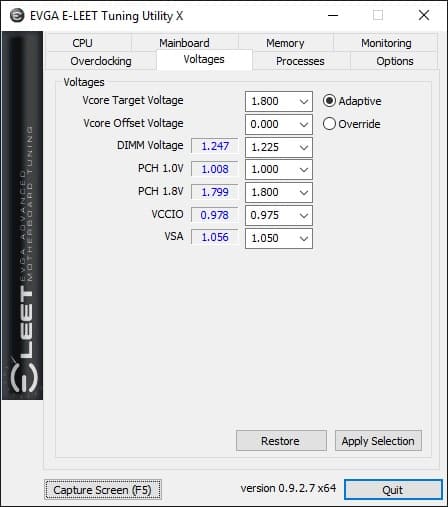448x507 pixels.
Task: Expand the PCH 1.0V dropdown arrow
Action: 304,170
